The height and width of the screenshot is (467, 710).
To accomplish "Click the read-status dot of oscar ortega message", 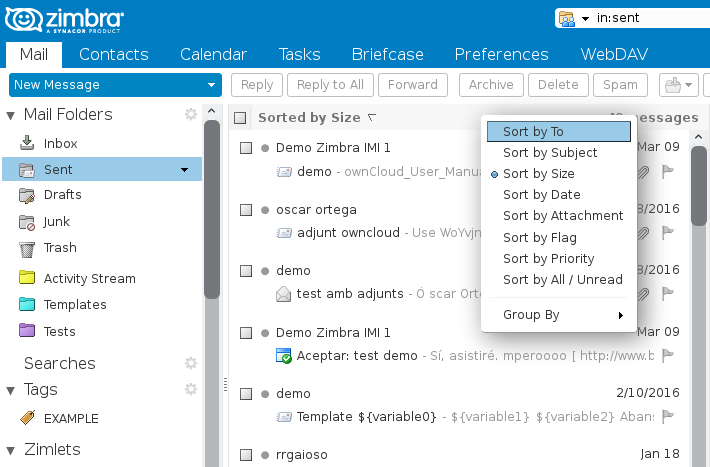I will (x=265, y=210).
